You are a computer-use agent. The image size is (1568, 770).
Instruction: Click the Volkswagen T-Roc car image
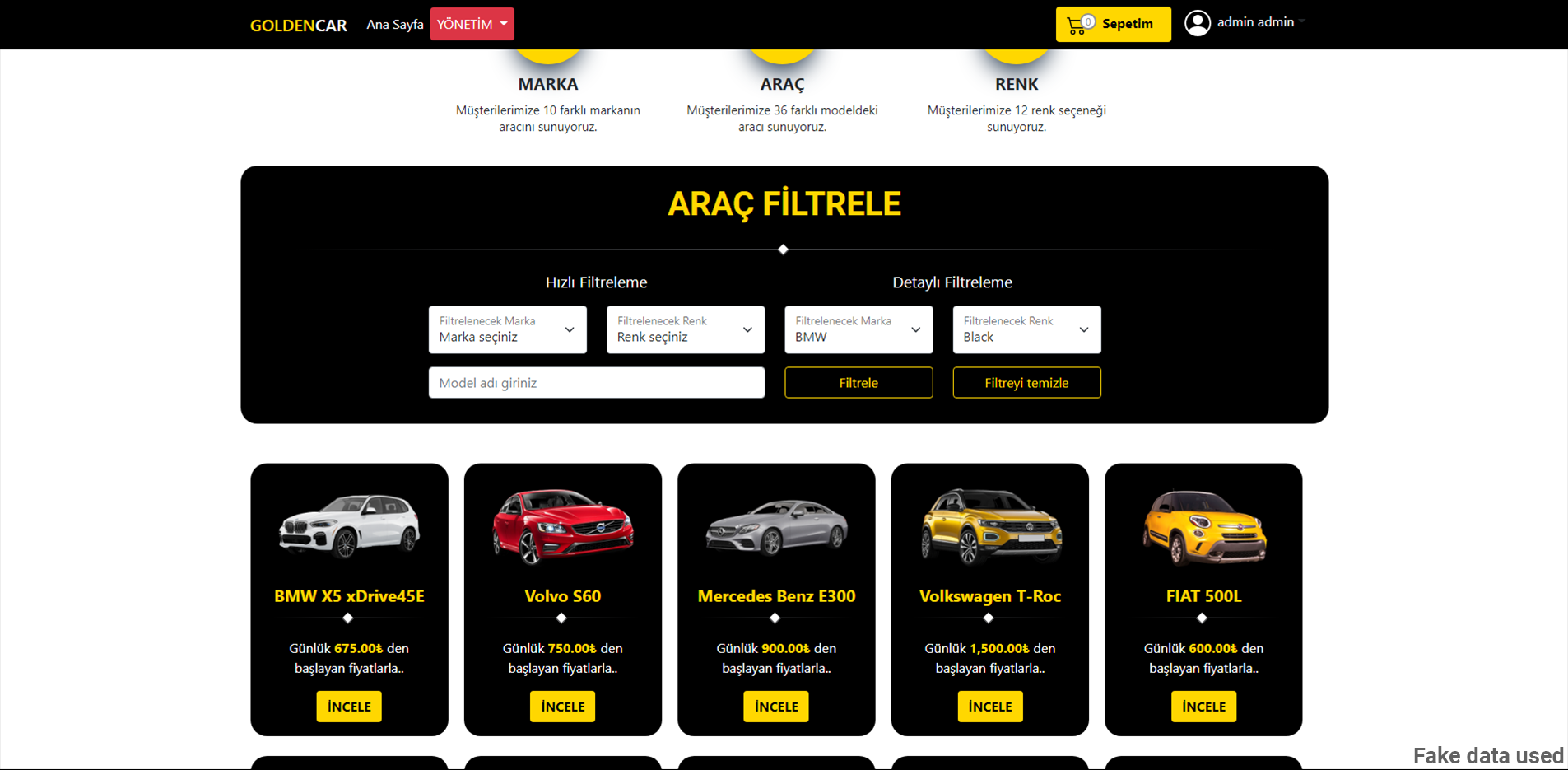point(990,526)
